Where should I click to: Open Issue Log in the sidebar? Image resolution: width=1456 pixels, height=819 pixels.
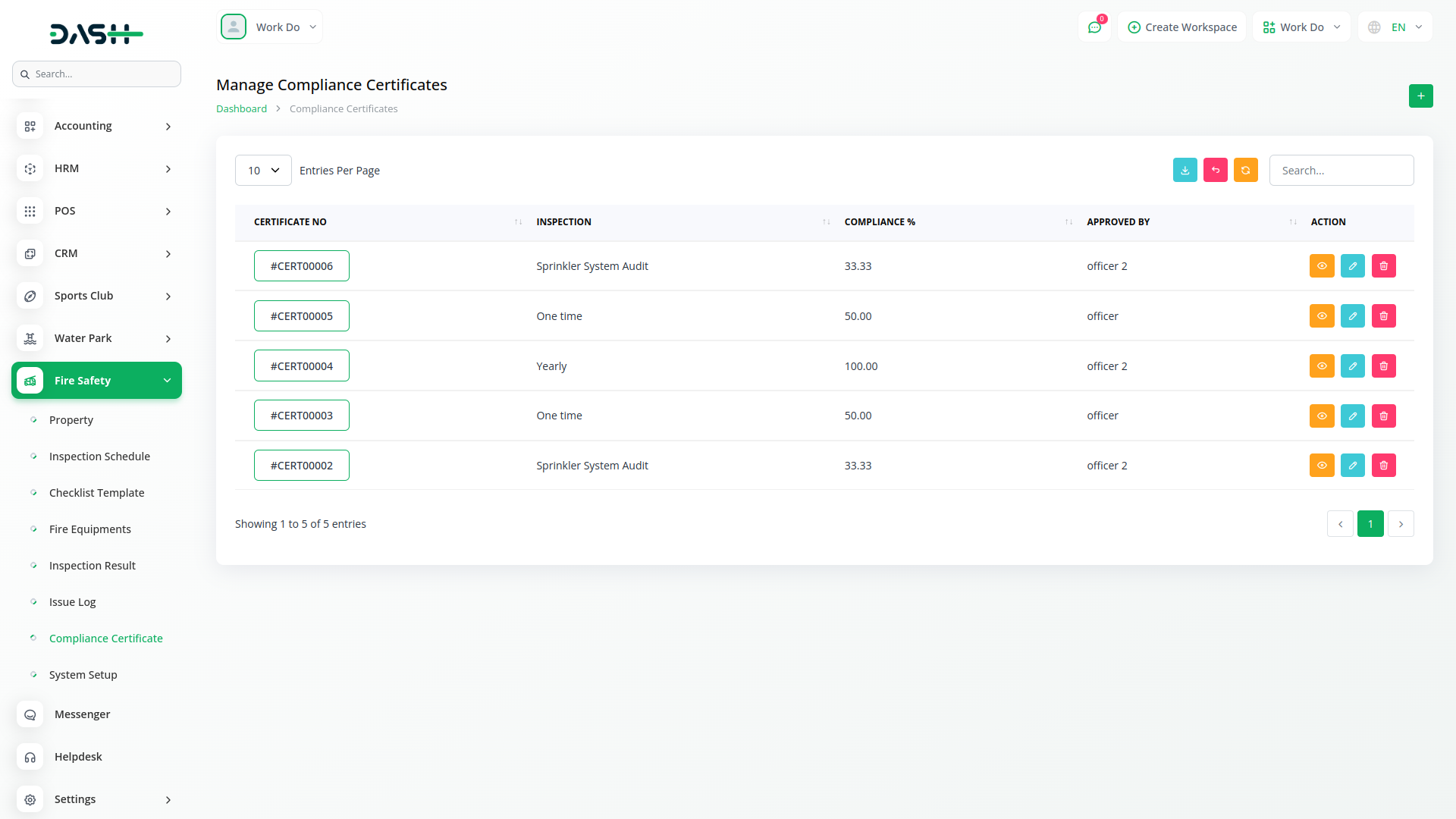[x=72, y=602]
